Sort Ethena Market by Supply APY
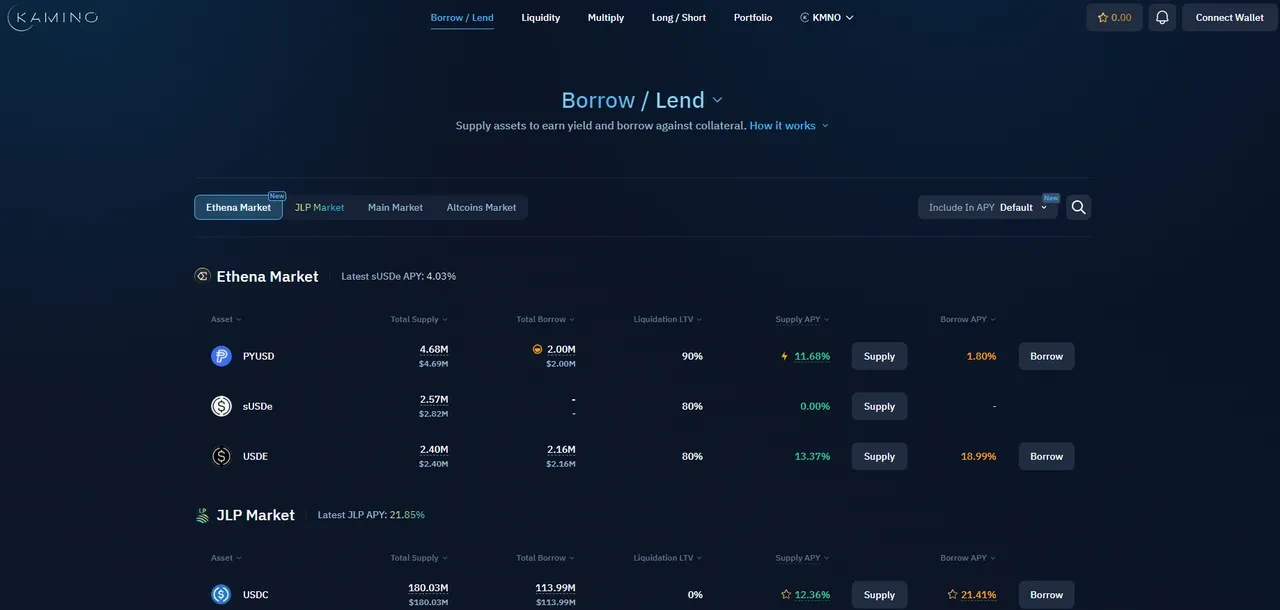The height and width of the screenshot is (610, 1280). (802, 319)
